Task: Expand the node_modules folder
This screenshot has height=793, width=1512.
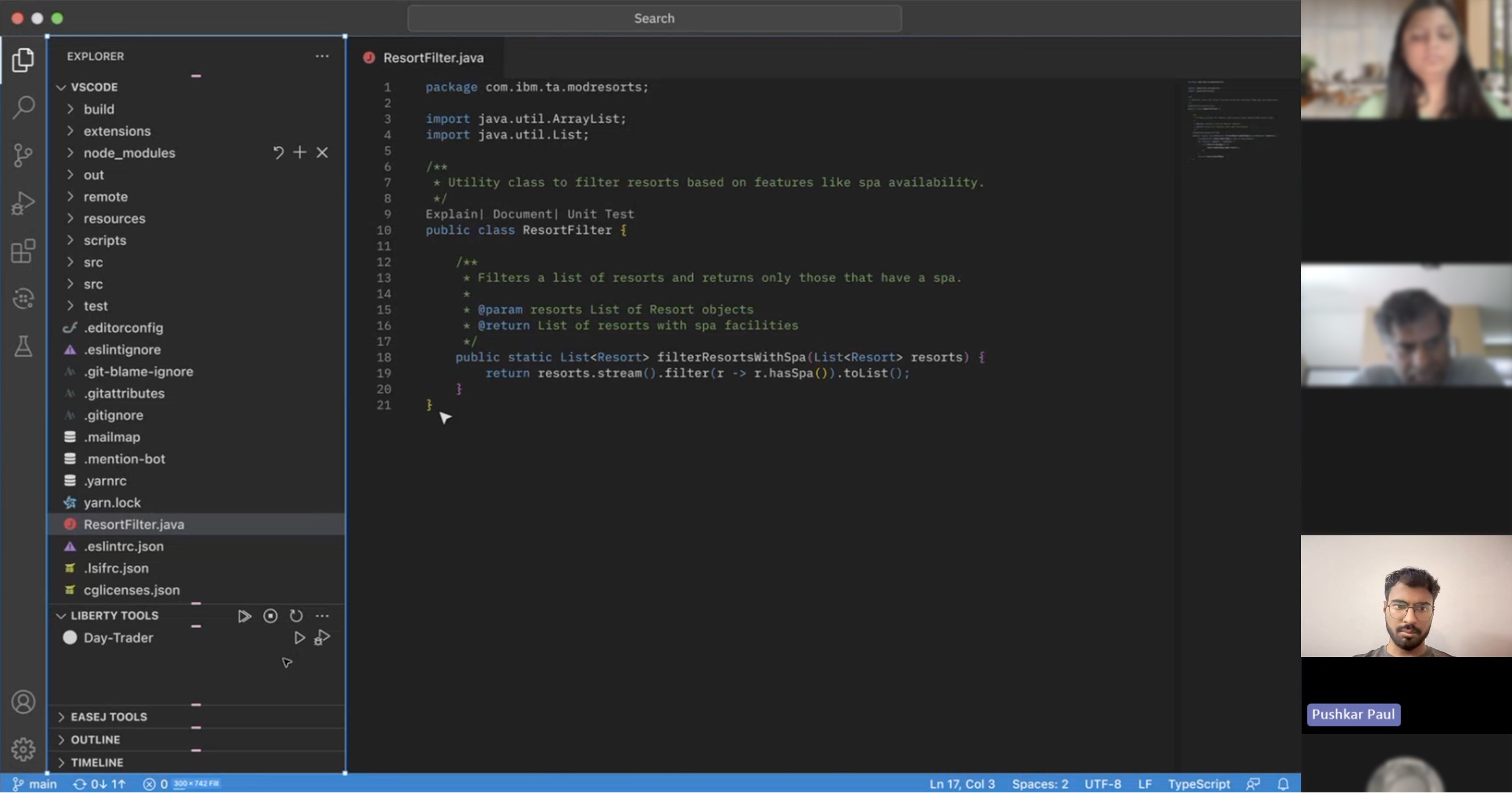Action: (129, 153)
